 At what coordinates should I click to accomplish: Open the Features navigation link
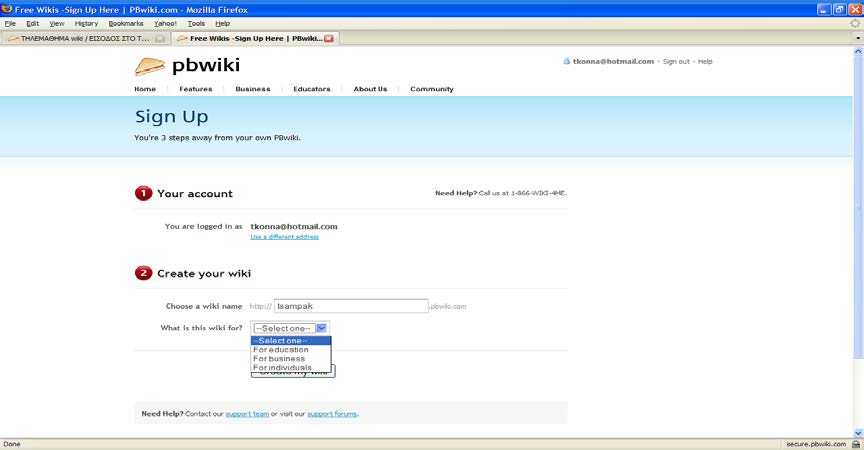click(196, 89)
